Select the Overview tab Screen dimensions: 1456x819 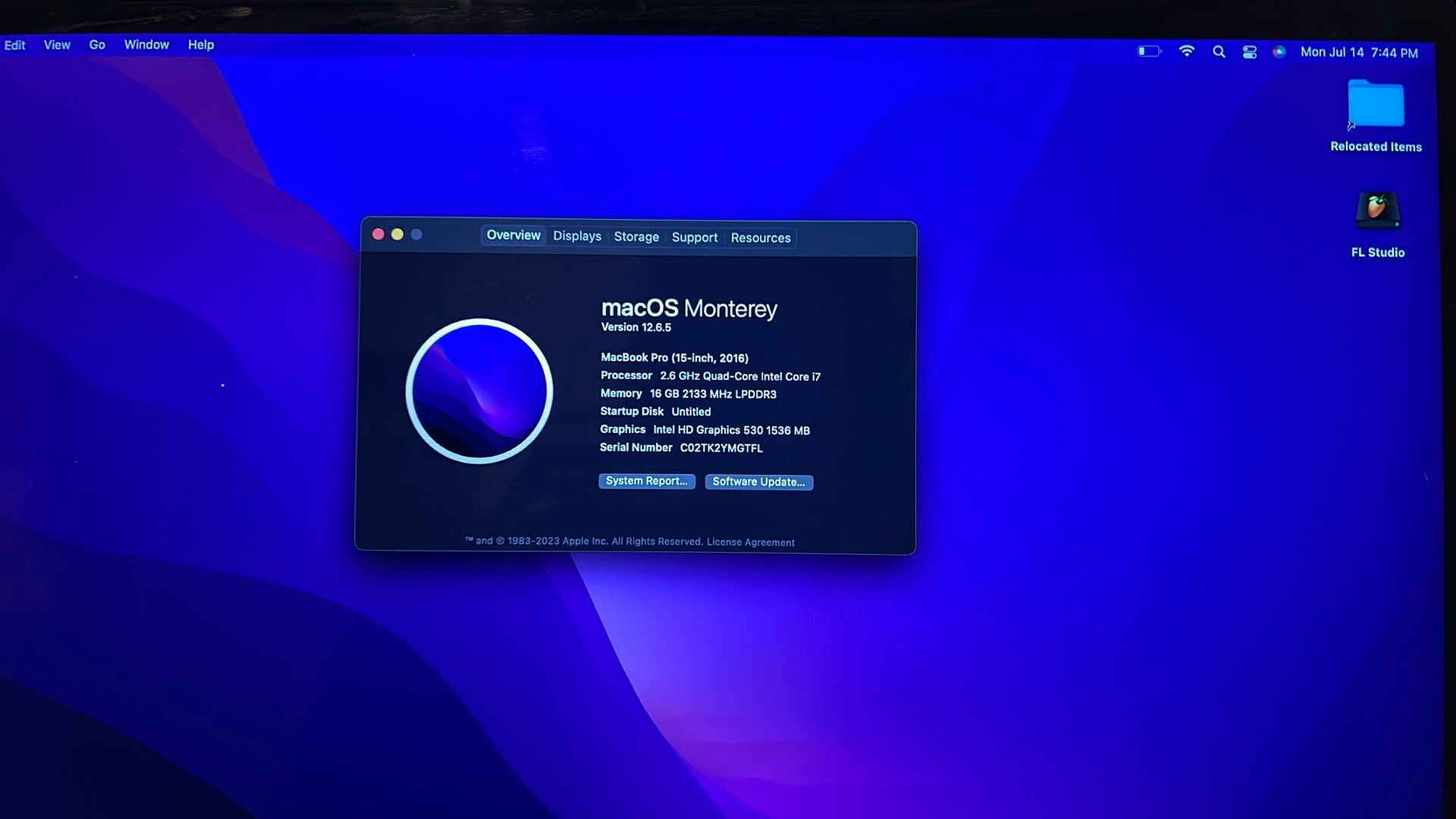513,235
